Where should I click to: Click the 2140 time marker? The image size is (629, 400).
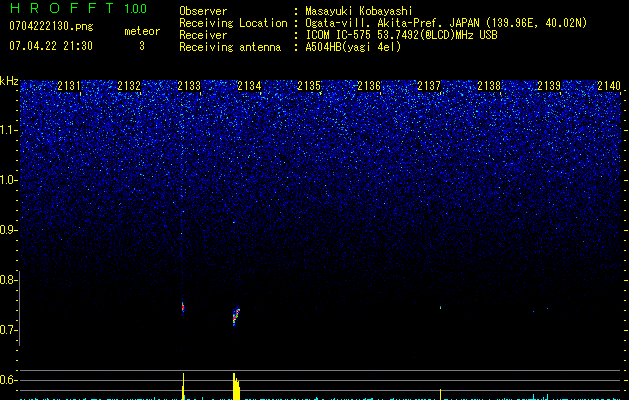pyautogui.click(x=609, y=85)
